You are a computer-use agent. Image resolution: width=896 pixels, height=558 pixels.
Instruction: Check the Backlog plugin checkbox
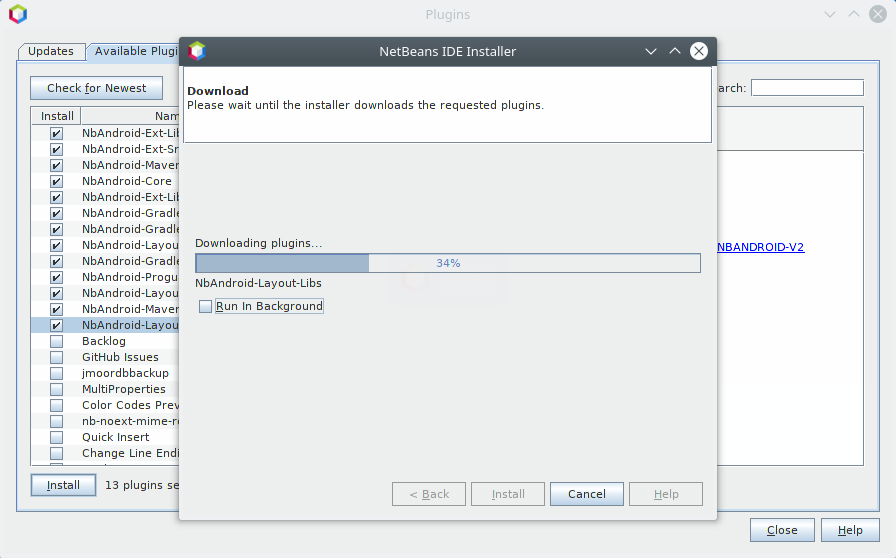point(57,341)
